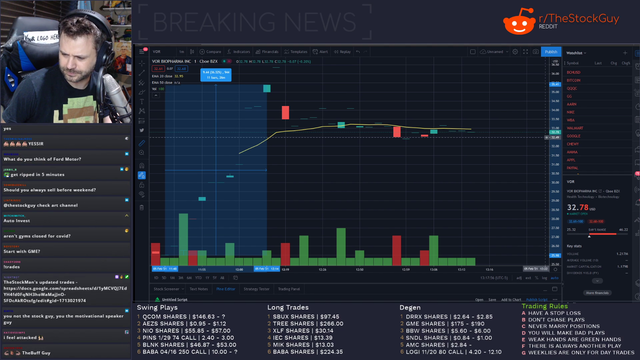Maximize the bottom Pine Editor panel
Viewport: 640px width, 360px height.
tap(555, 289)
